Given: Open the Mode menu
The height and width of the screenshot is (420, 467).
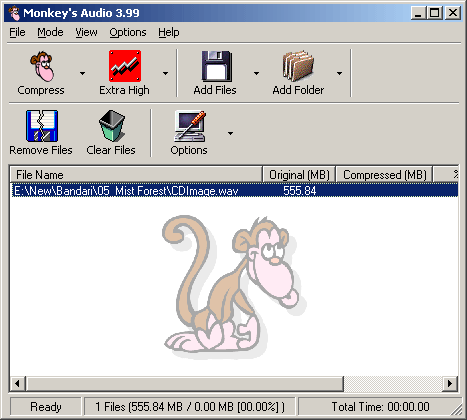Looking at the screenshot, I should pos(50,32).
